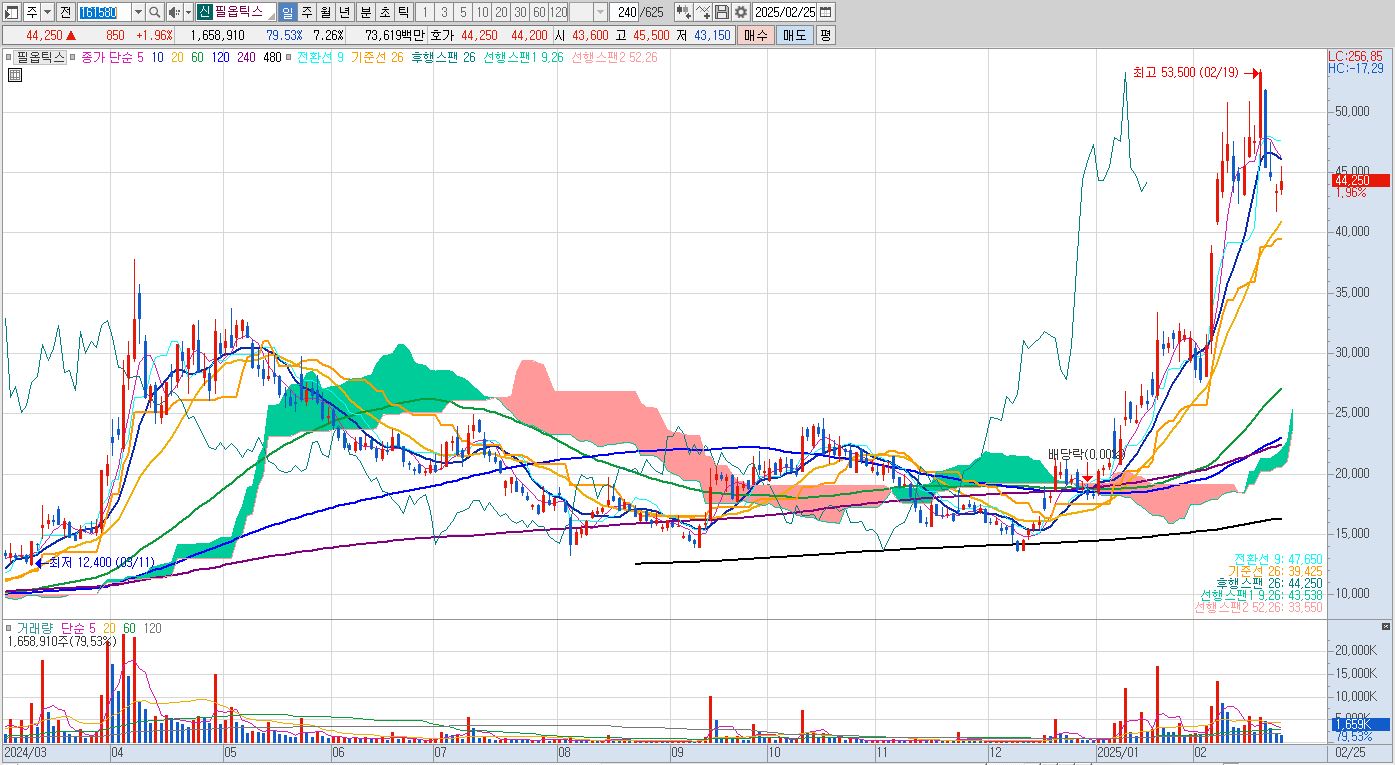Click the 전 button beside stock code

(65, 12)
